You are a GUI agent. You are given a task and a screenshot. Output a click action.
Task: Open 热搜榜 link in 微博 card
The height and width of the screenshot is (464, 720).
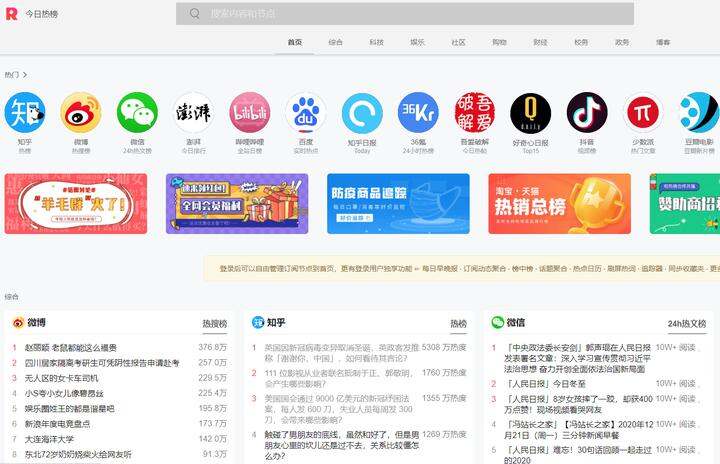coord(215,323)
